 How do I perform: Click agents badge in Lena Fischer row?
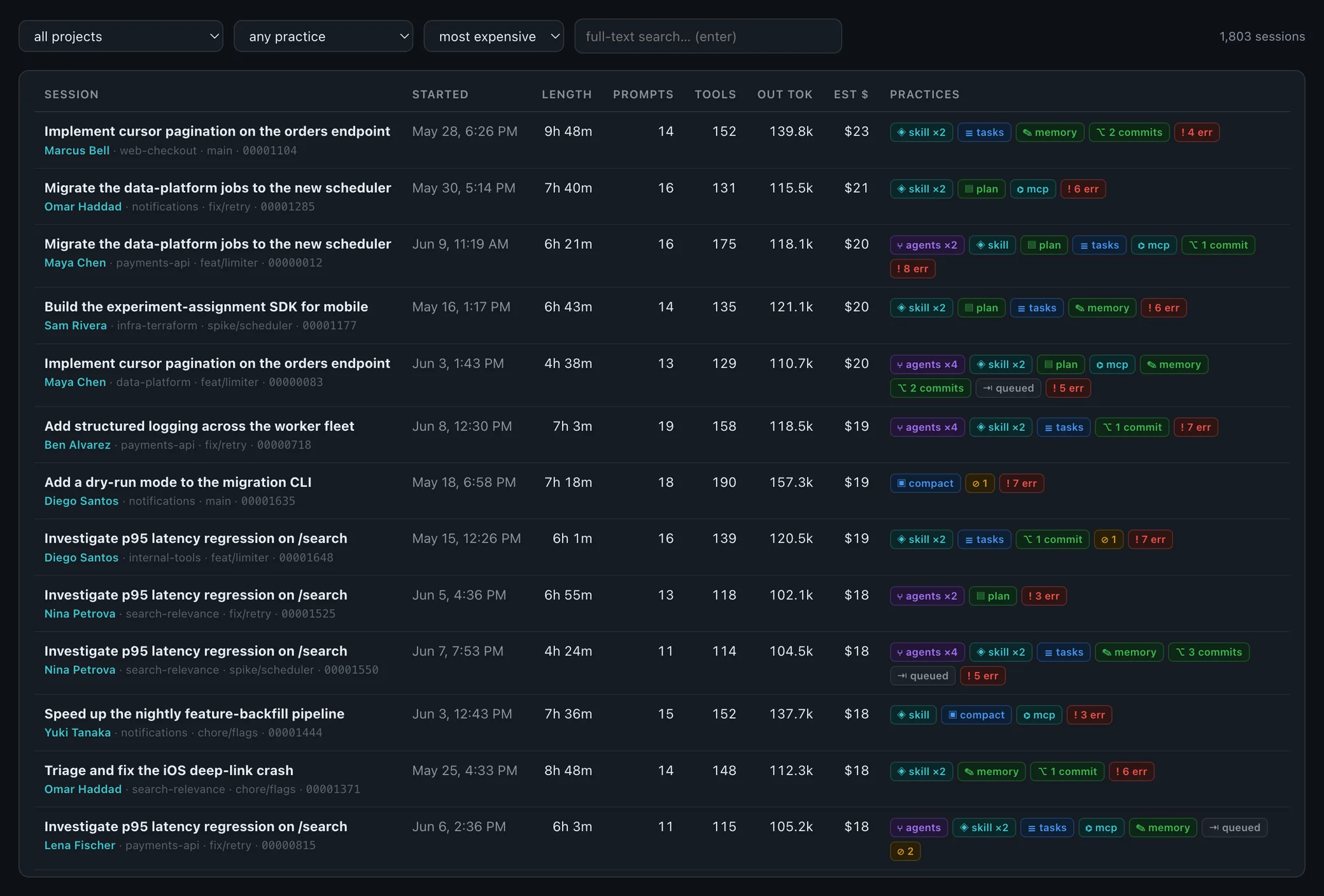919,828
